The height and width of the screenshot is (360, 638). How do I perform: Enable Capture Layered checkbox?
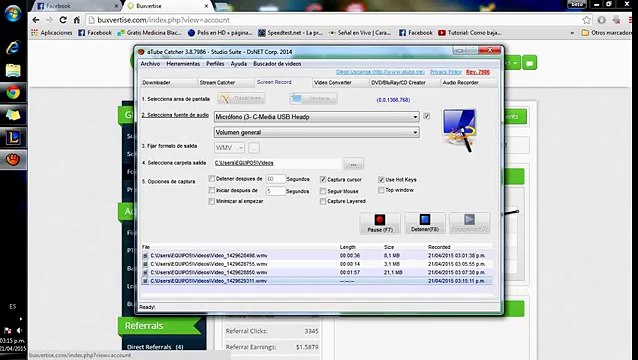click(x=323, y=201)
